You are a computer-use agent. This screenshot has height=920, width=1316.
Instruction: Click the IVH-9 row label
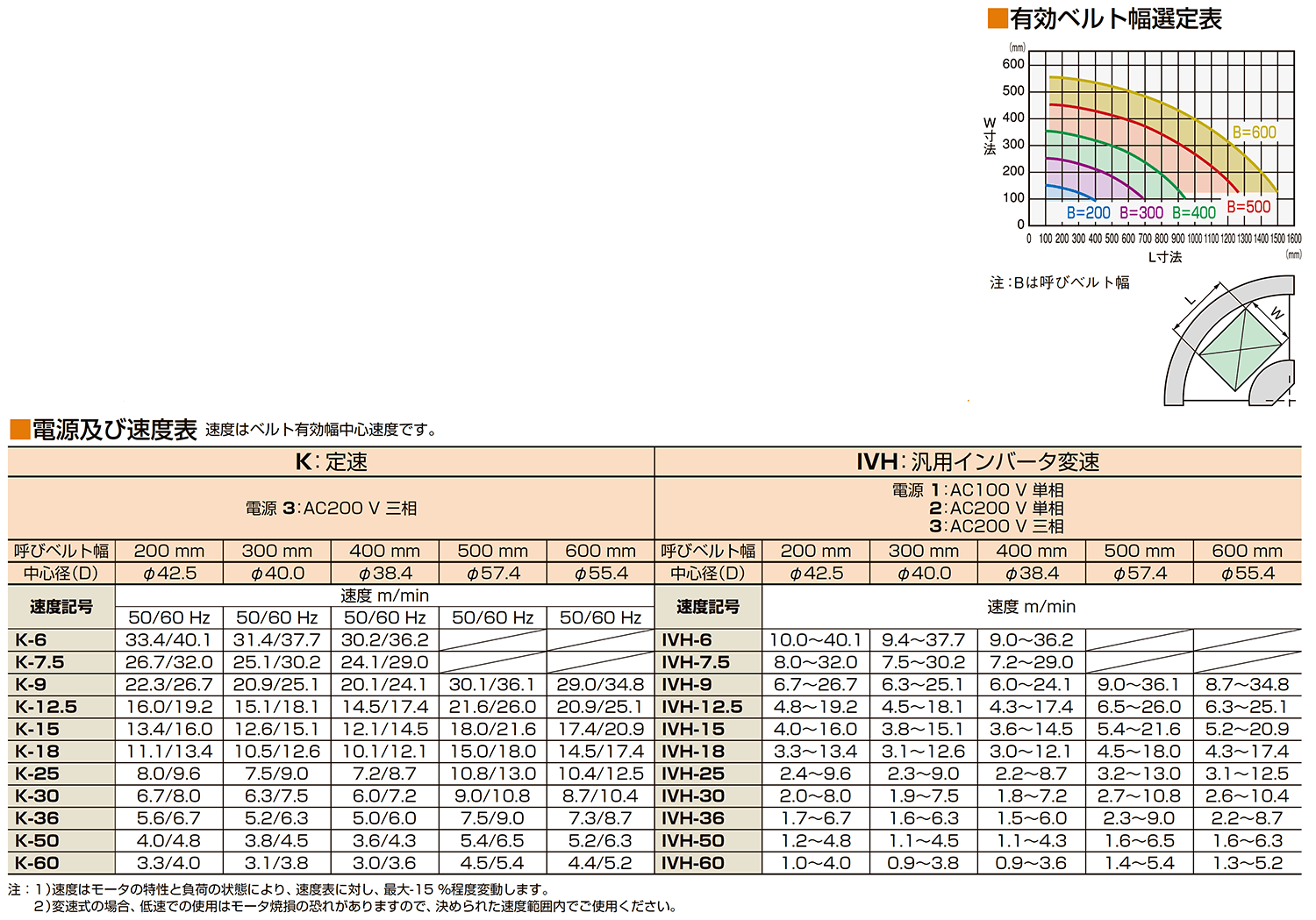(x=708, y=685)
